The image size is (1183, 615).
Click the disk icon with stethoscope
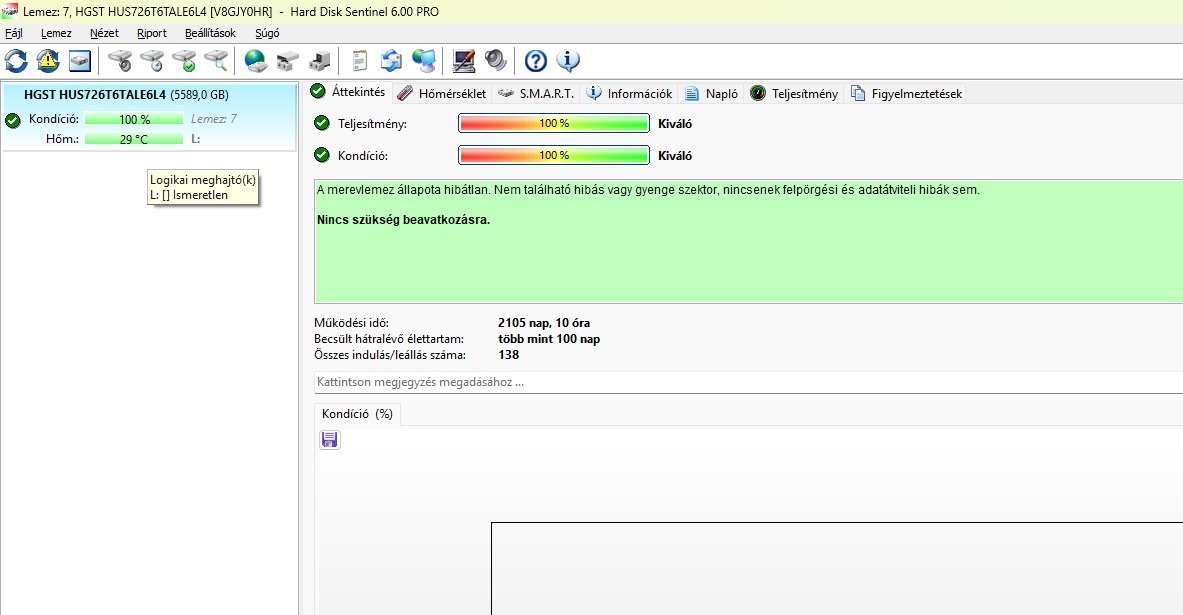119,60
